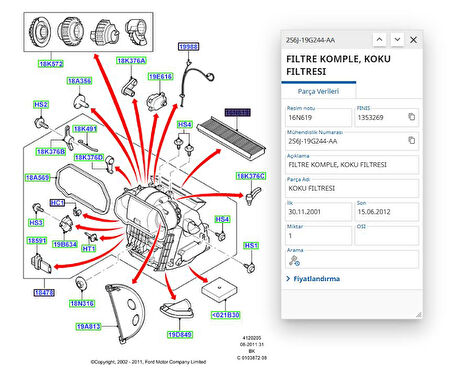Screen dimensions: 452x377
Task: Select the 19D849 part label
Action: (x=180, y=334)
